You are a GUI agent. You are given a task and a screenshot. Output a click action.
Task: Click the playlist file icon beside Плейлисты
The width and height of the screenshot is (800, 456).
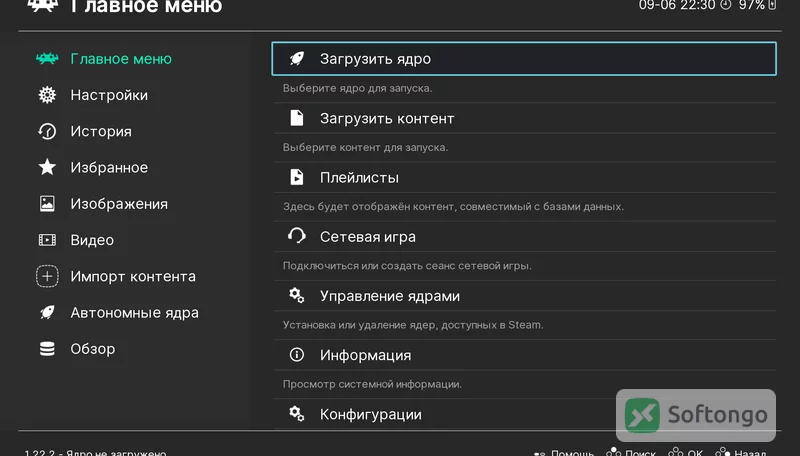(x=296, y=177)
